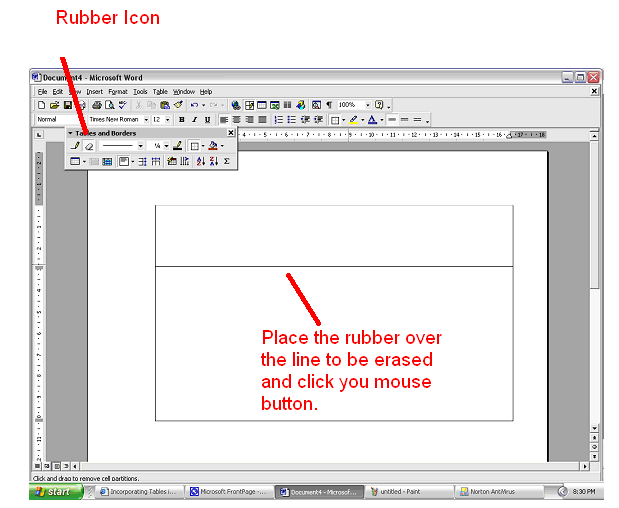Viewport: 619px width, 508px height.
Task: Open the Zoom 100% dropdown
Action: (x=368, y=105)
